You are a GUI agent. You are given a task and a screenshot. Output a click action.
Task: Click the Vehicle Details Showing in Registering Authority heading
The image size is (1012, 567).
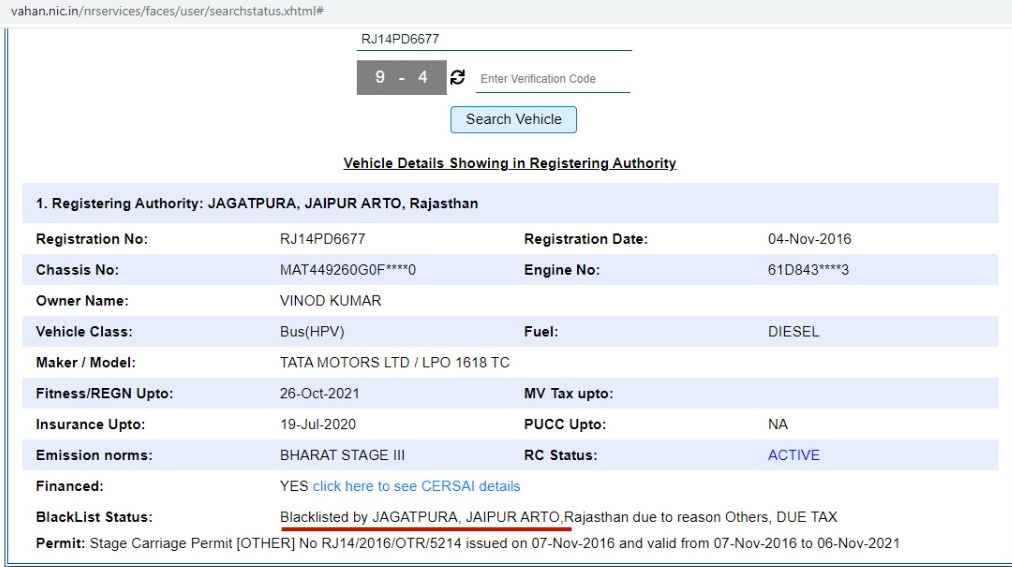pos(509,163)
